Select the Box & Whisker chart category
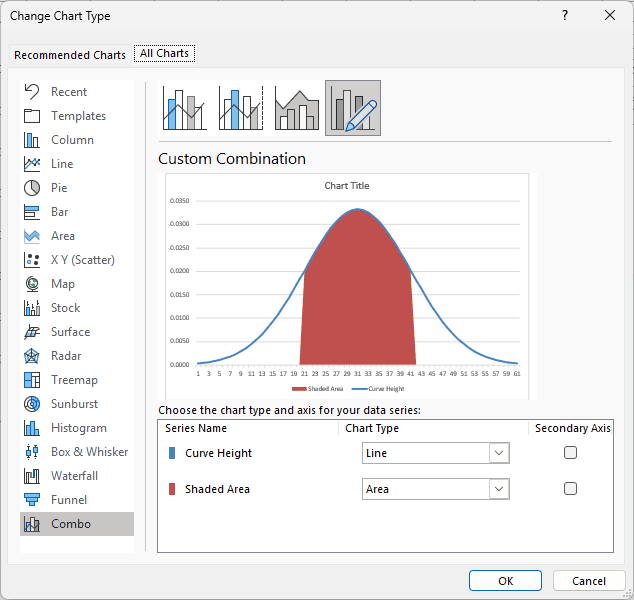This screenshot has height=600, width=634. pyautogui.click(x=77, y=452)
